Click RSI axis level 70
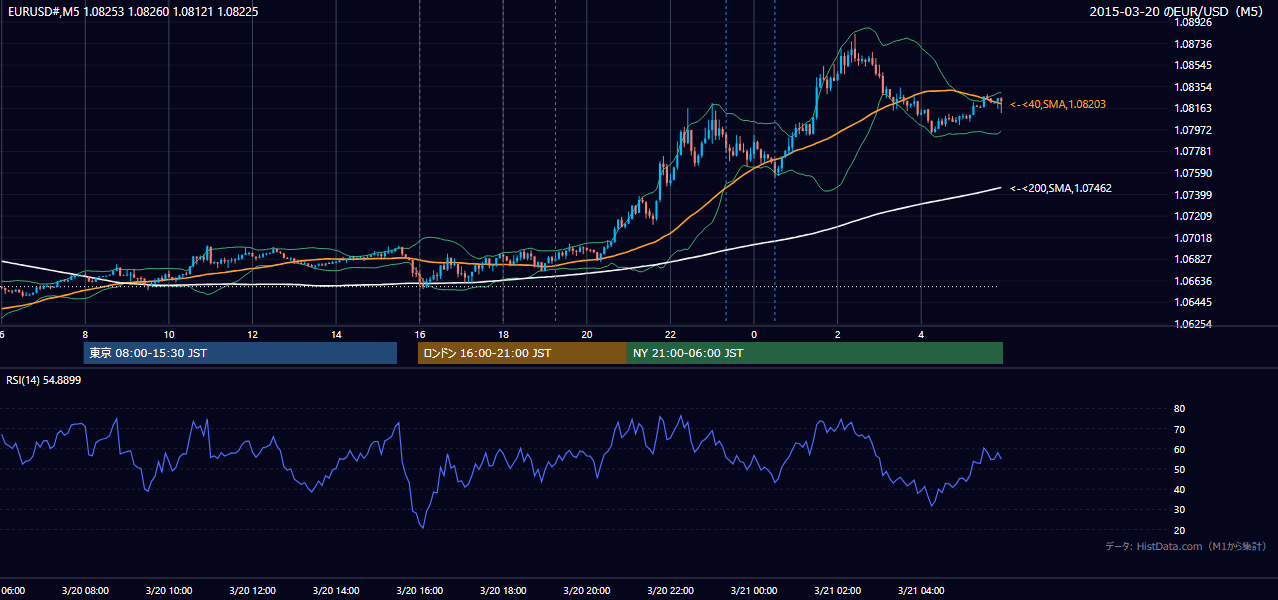 tap(1179, 429)
